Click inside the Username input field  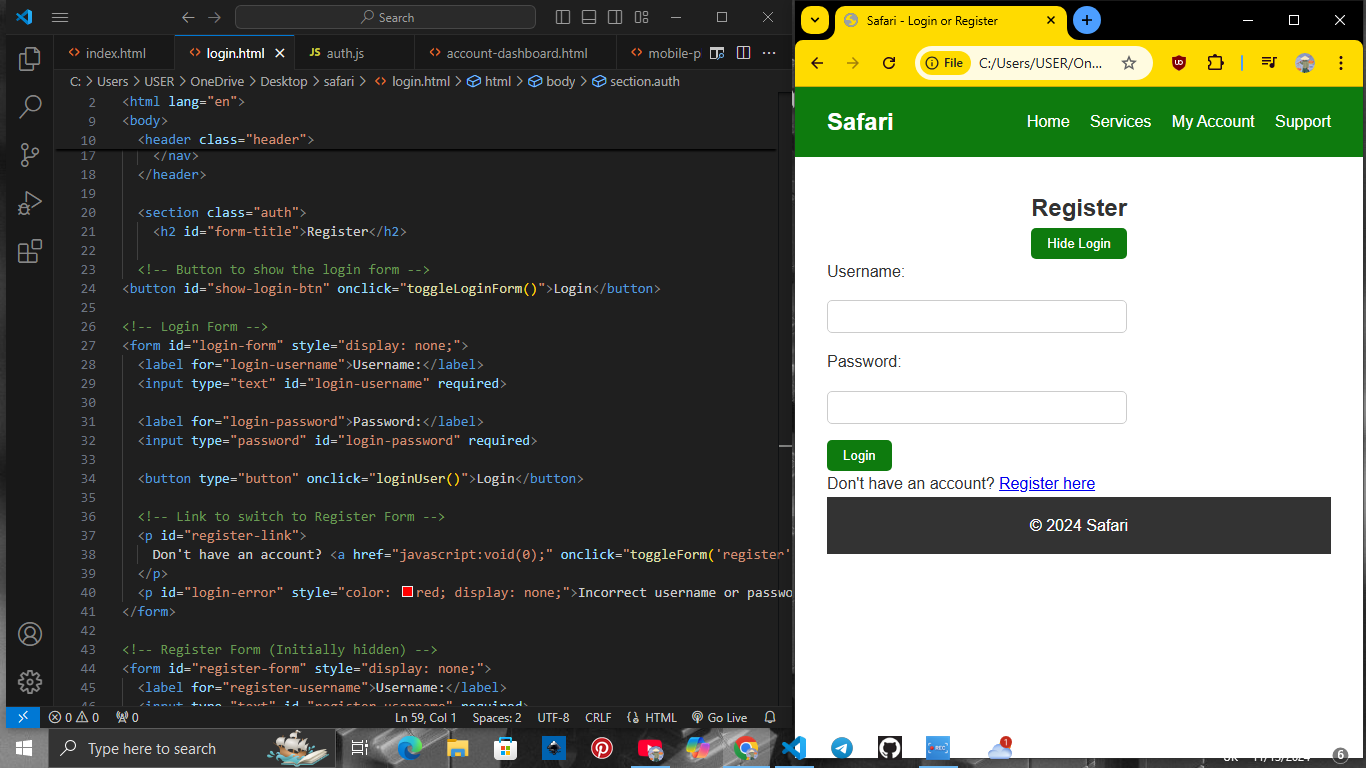coord(976,316)
